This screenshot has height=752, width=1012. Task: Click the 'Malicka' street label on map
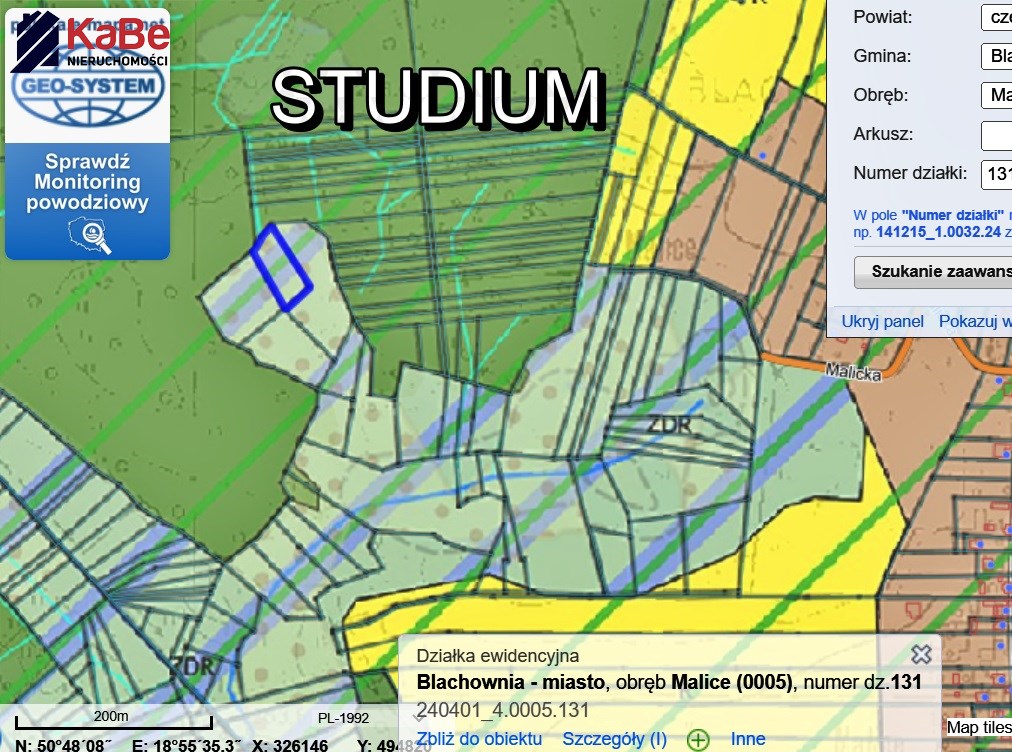[x=853, y=372]
